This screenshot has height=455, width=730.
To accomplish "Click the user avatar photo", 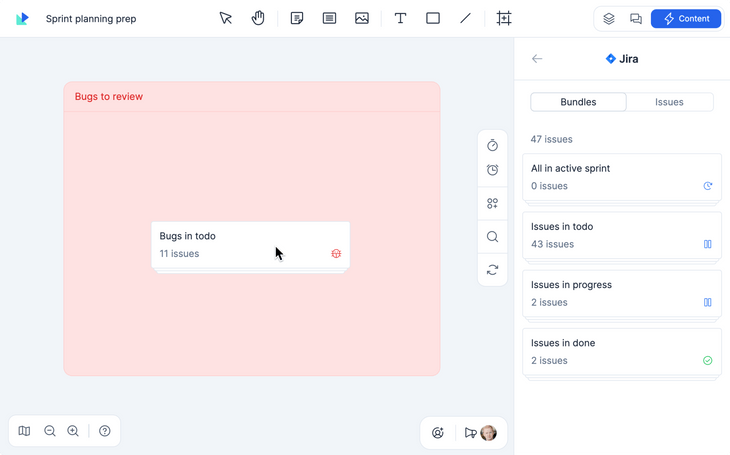I will pyautogui.click(x=488, y=433).
